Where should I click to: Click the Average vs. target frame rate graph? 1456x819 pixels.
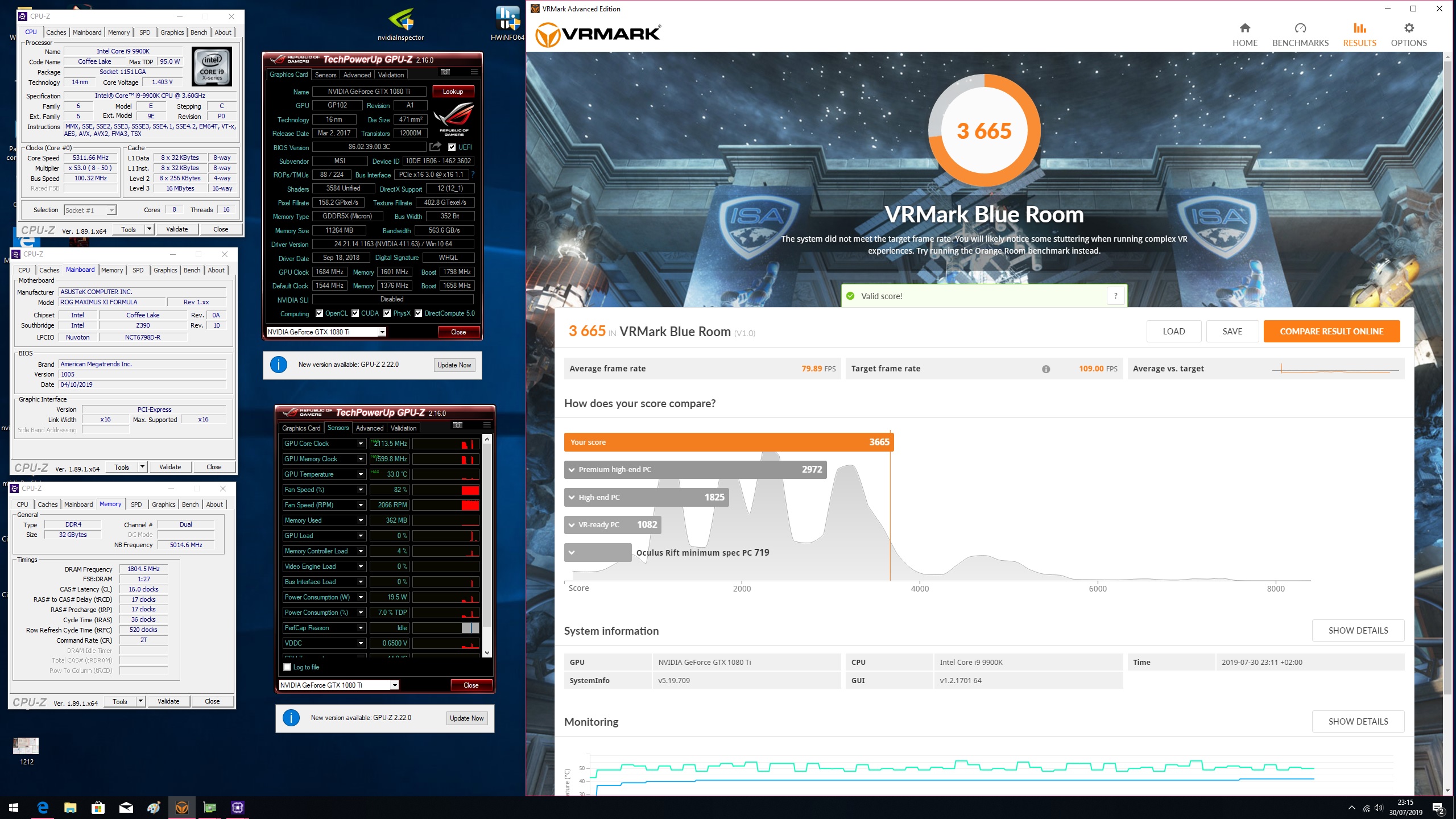(x=1334, y=369)
